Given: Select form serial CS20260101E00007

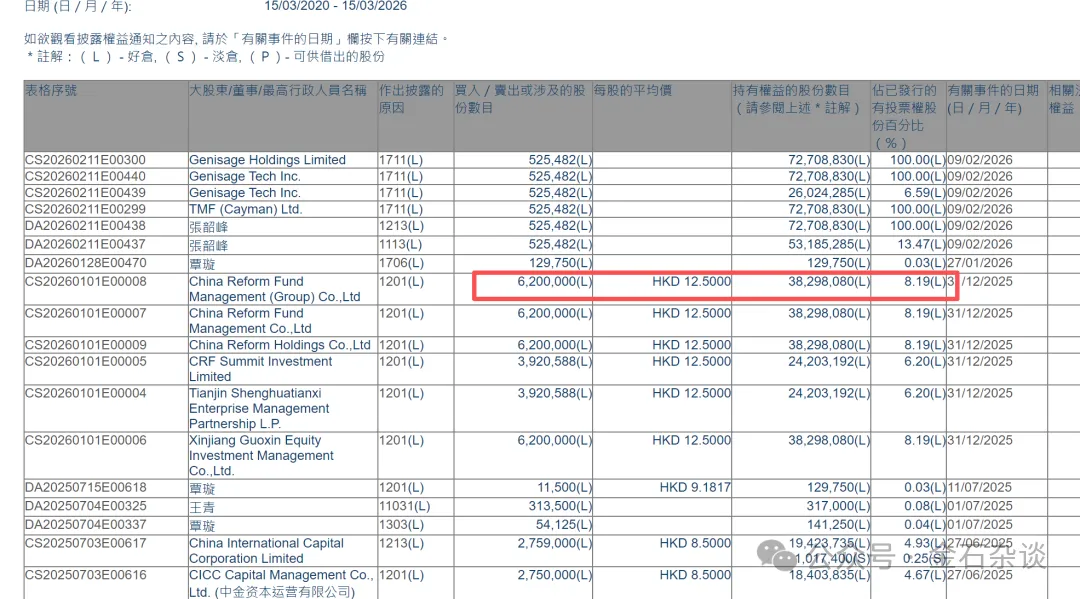Looking at the screenshot, I should click(85, 313).
